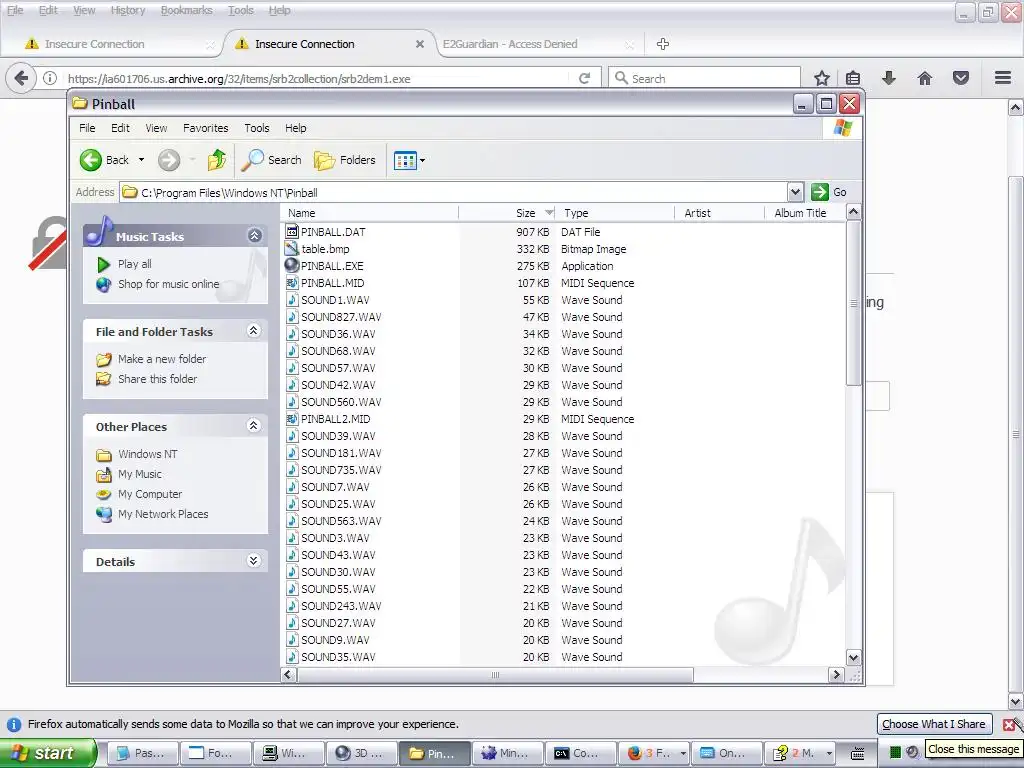Open Edit menu in Pinball window

[120, 128]
